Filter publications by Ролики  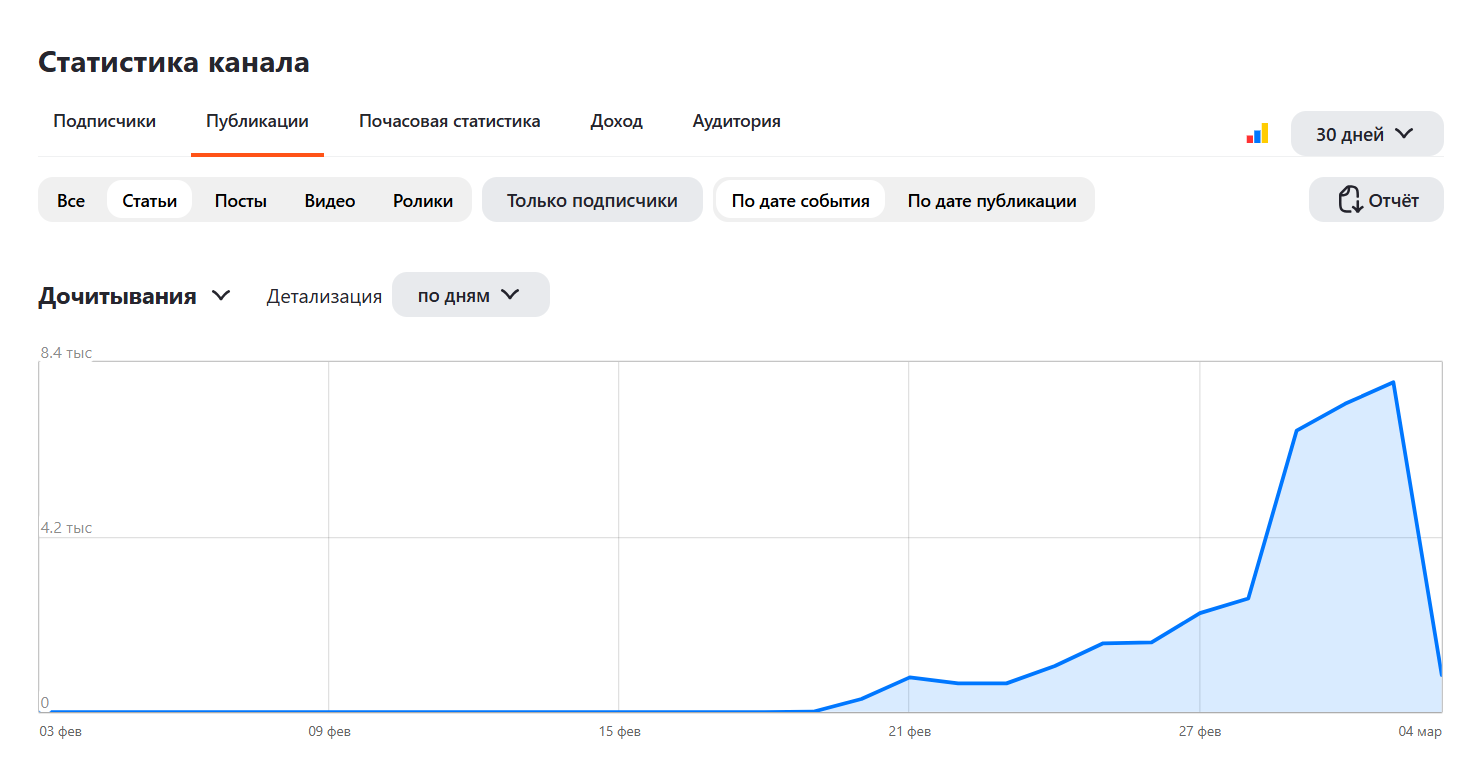point(422,200)
